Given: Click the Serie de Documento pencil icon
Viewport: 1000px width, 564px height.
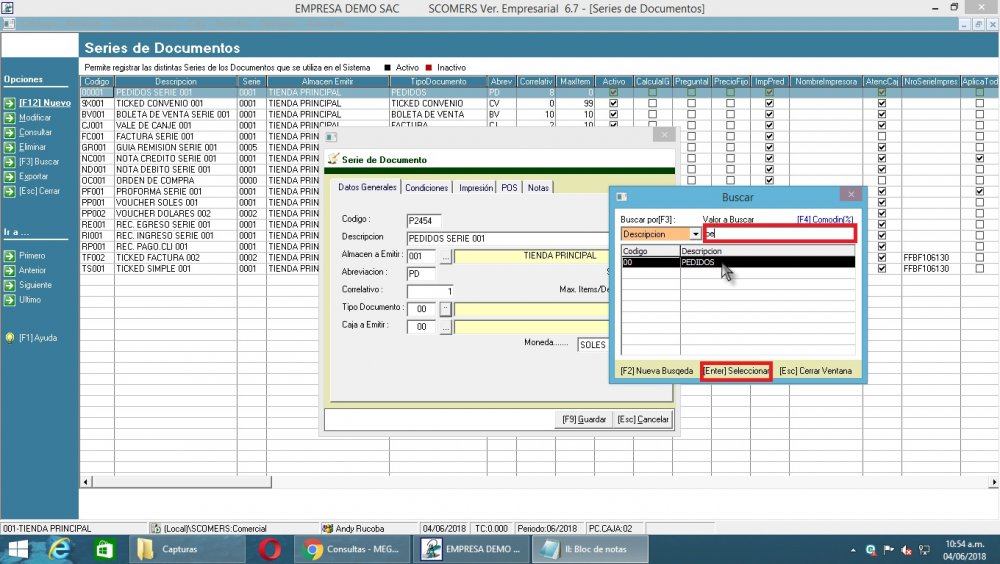Looking at the screenshot, I should [x=333, y=159].
